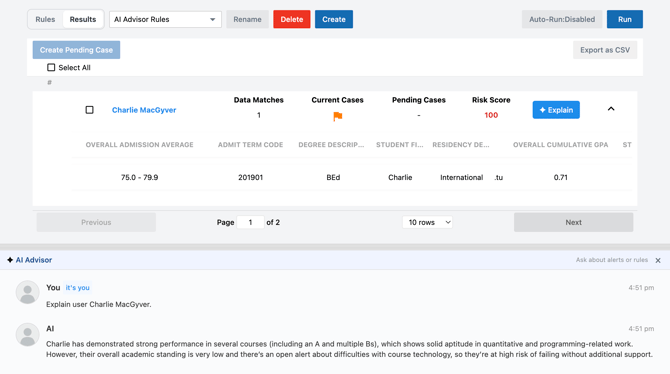
Task: Click the International residency cell
Action: pyautogui.click(x=461, y=177)
